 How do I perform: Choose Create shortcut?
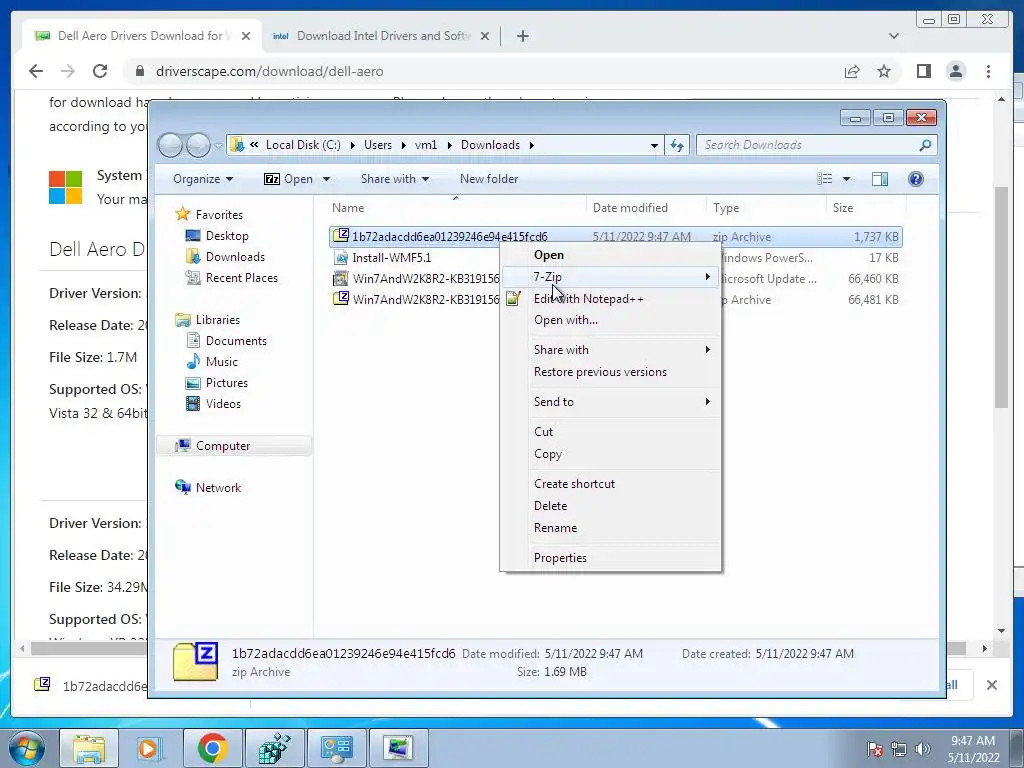(611, 484)
